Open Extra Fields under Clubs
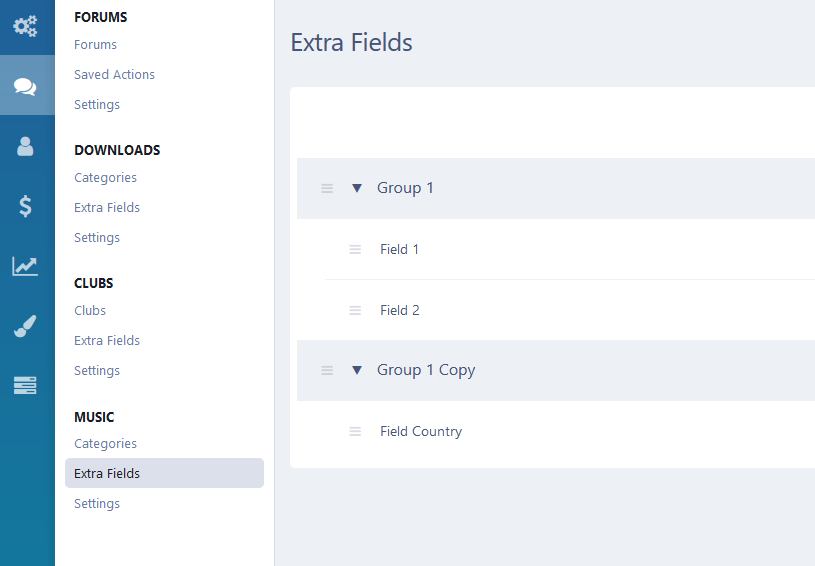This screenshot has width=815, height=566. 107,340
